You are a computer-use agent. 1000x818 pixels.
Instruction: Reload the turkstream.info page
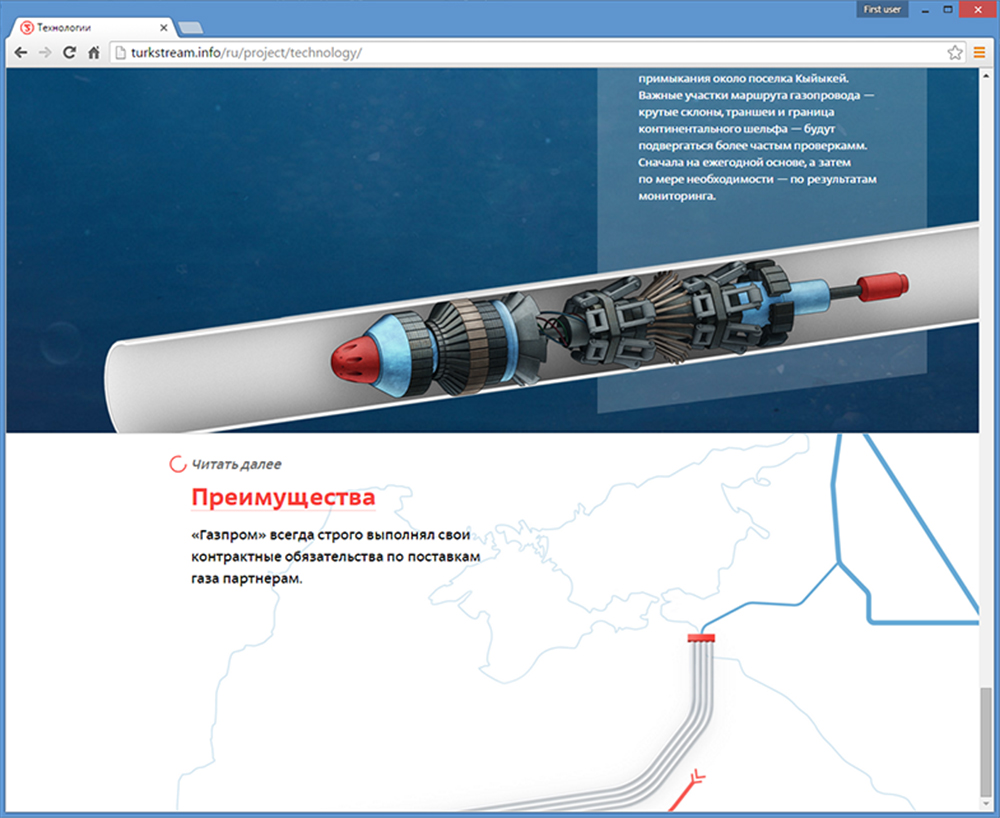pos(69,52)
